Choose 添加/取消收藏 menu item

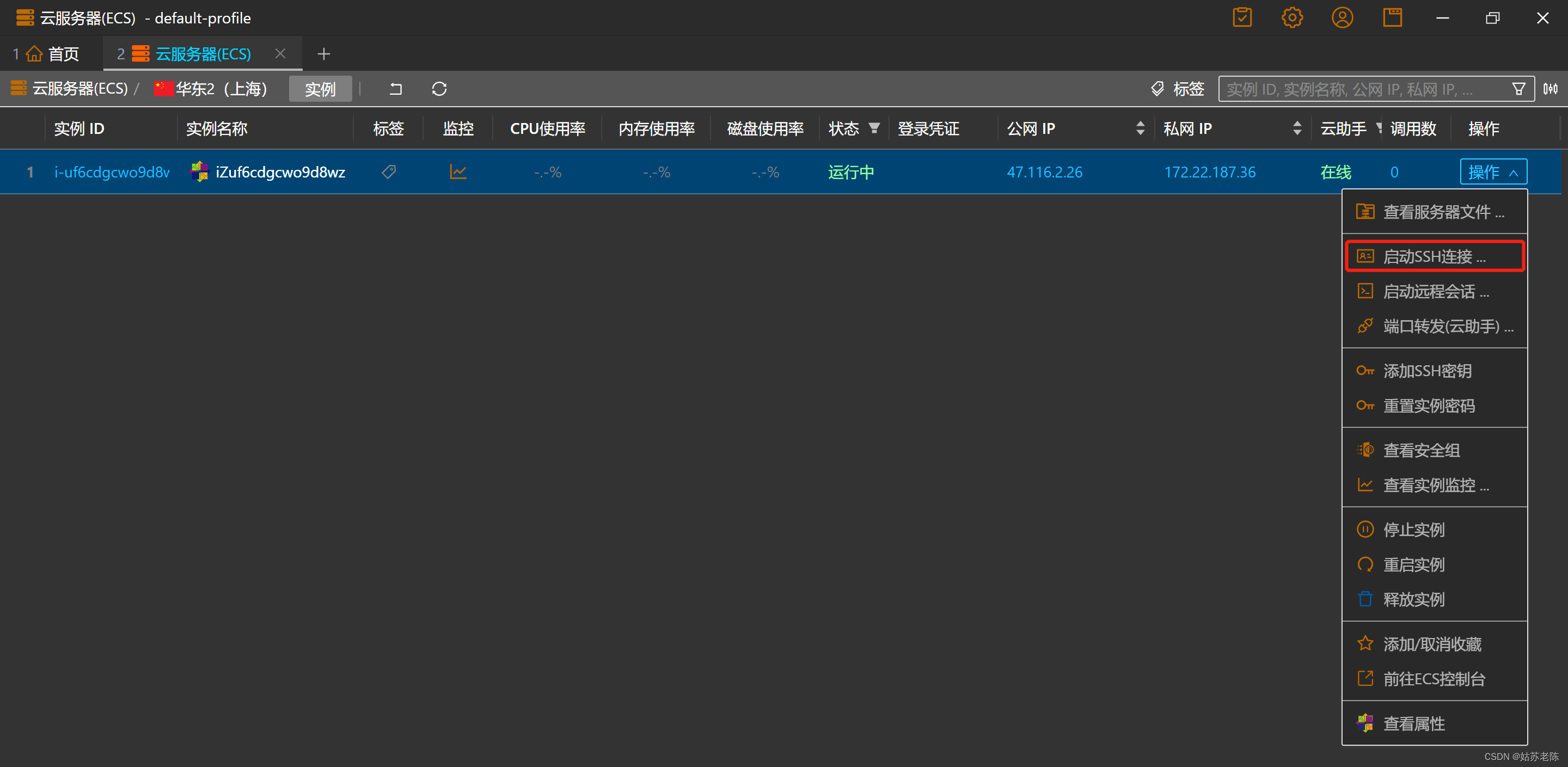[1435, 644]
